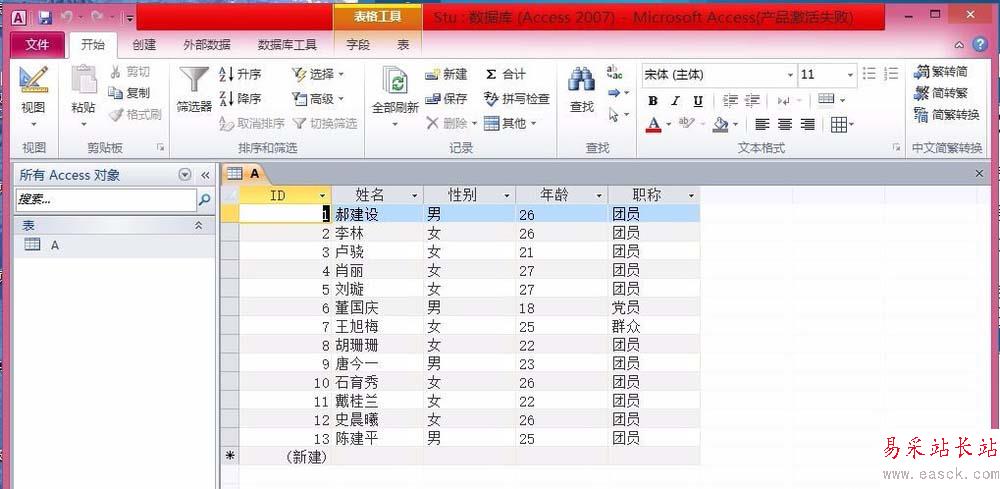
Task: Toggle Italic text formatting
Action: (x=675, y=101)
